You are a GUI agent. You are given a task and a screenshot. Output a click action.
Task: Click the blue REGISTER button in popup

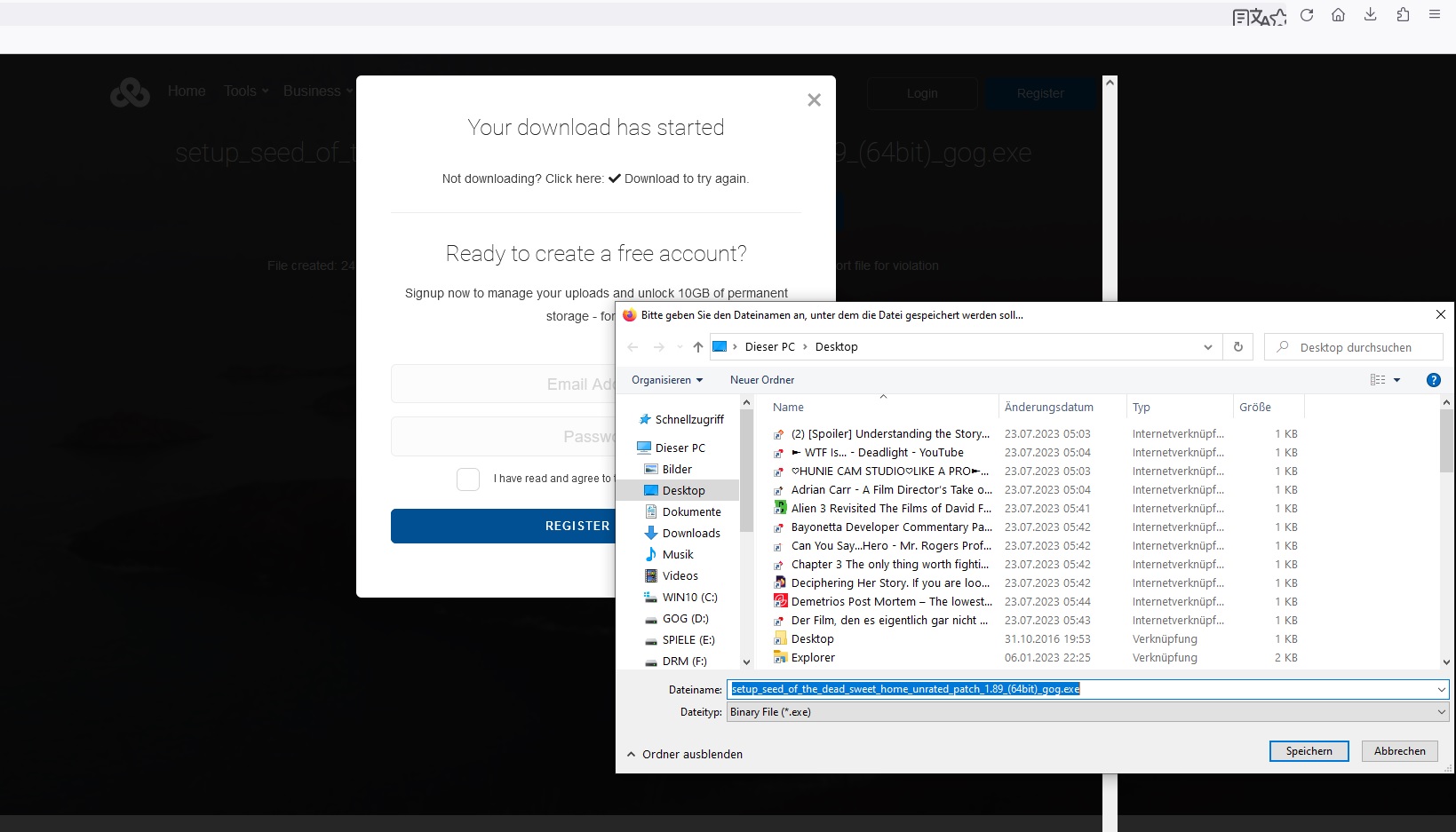coord(503,526)
